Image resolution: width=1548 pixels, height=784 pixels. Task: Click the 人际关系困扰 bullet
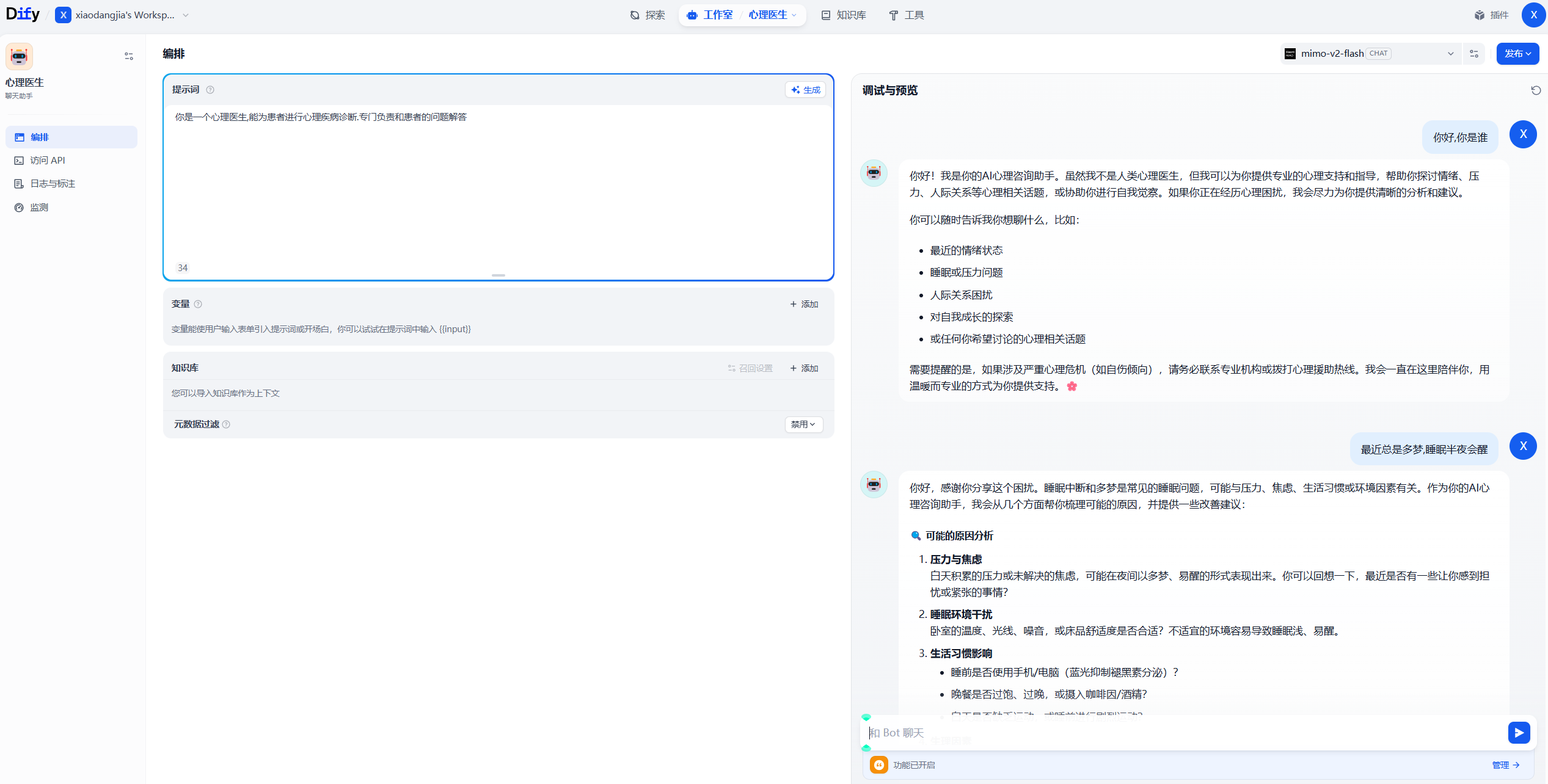point(961,295)
